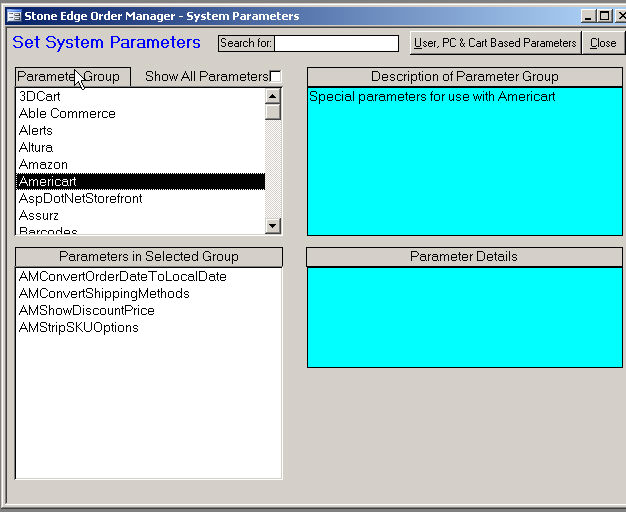Minimize the System Parameters window
The image size is (626, 512).
588,16
